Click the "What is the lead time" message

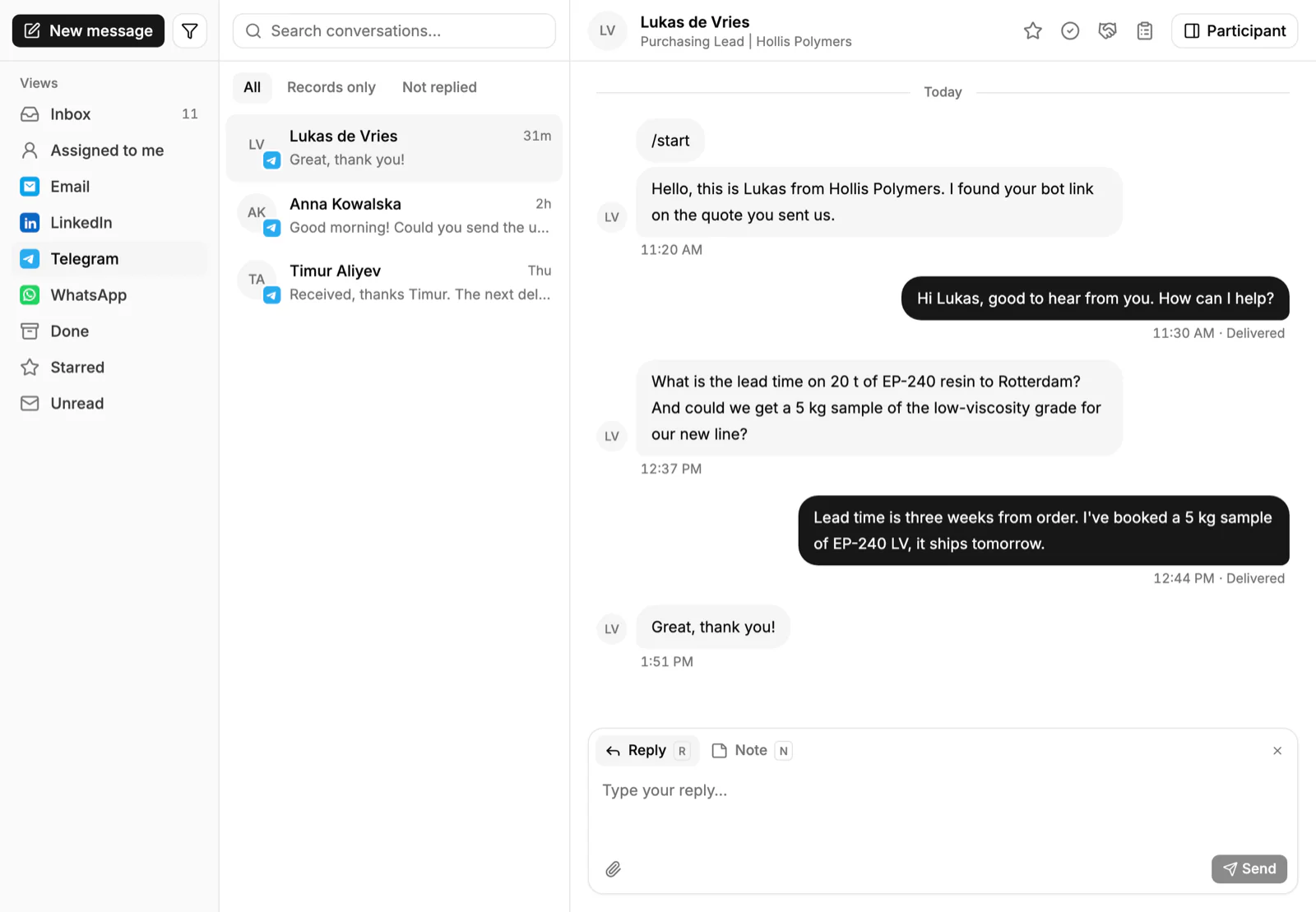[879, 408]
